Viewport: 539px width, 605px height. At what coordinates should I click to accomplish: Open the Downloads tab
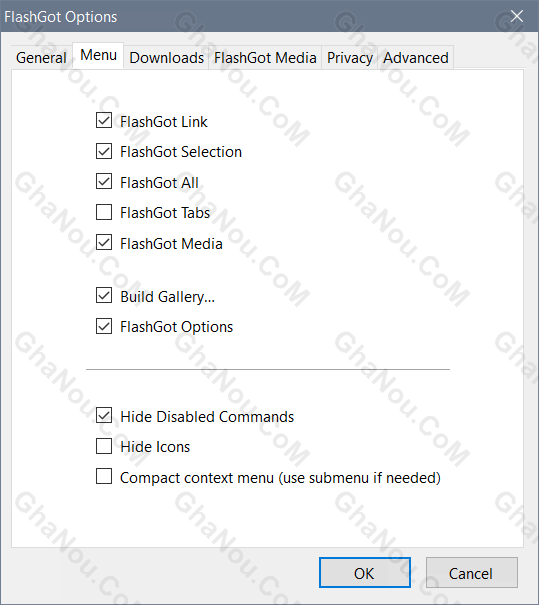[x=167, y=58]
